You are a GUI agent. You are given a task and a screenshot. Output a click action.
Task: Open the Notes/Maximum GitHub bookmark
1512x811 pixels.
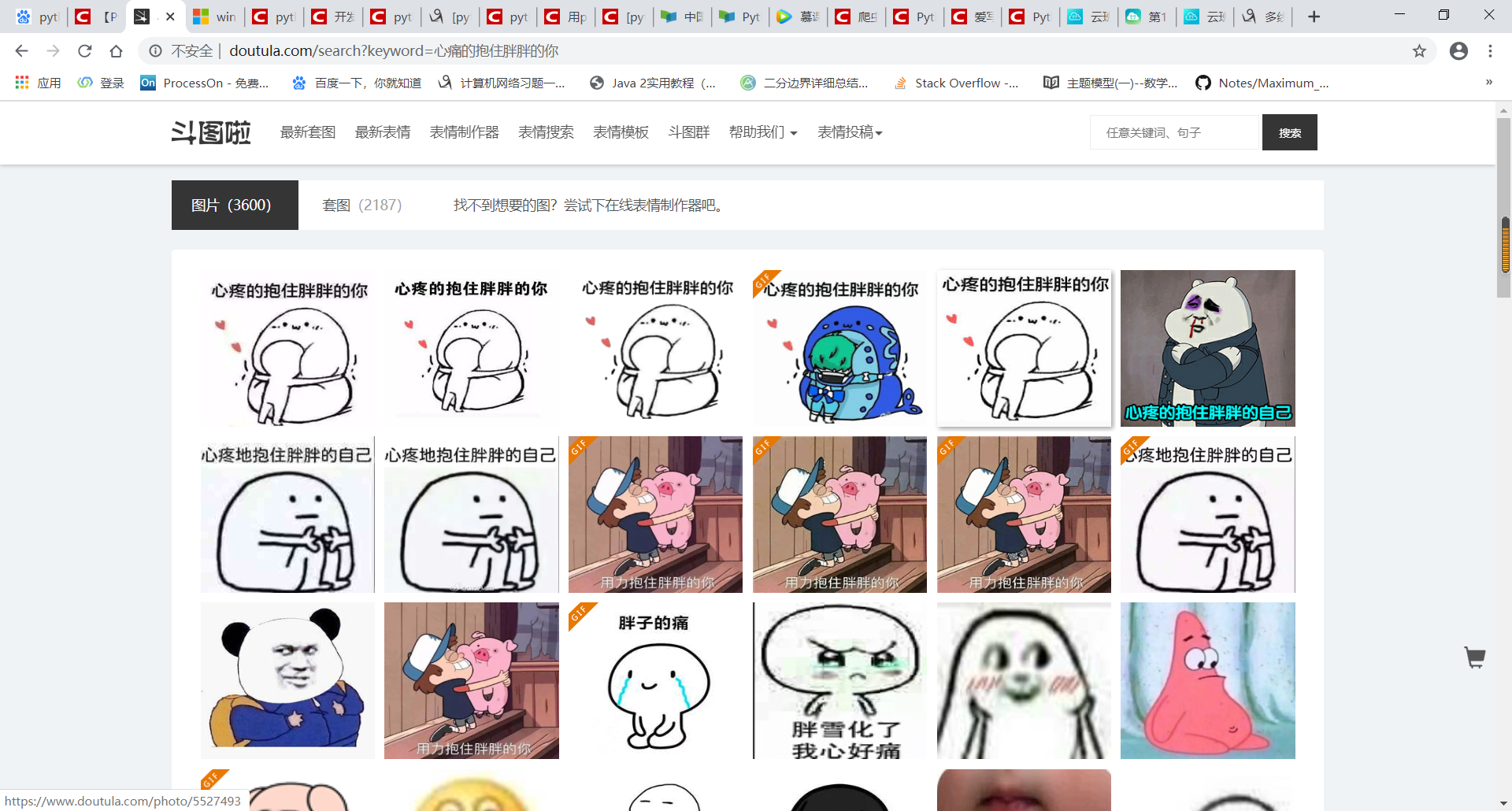pyautogui.click(x=1262, y=83)
